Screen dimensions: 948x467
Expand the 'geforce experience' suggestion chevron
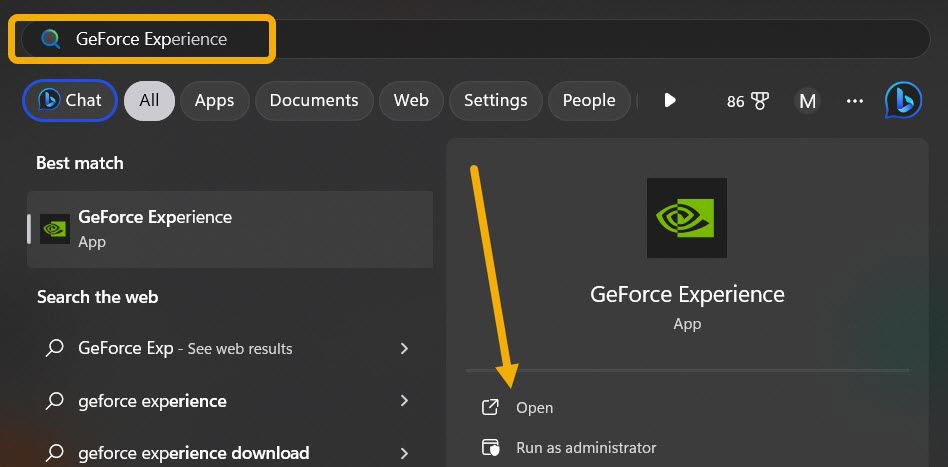(404, 401)
